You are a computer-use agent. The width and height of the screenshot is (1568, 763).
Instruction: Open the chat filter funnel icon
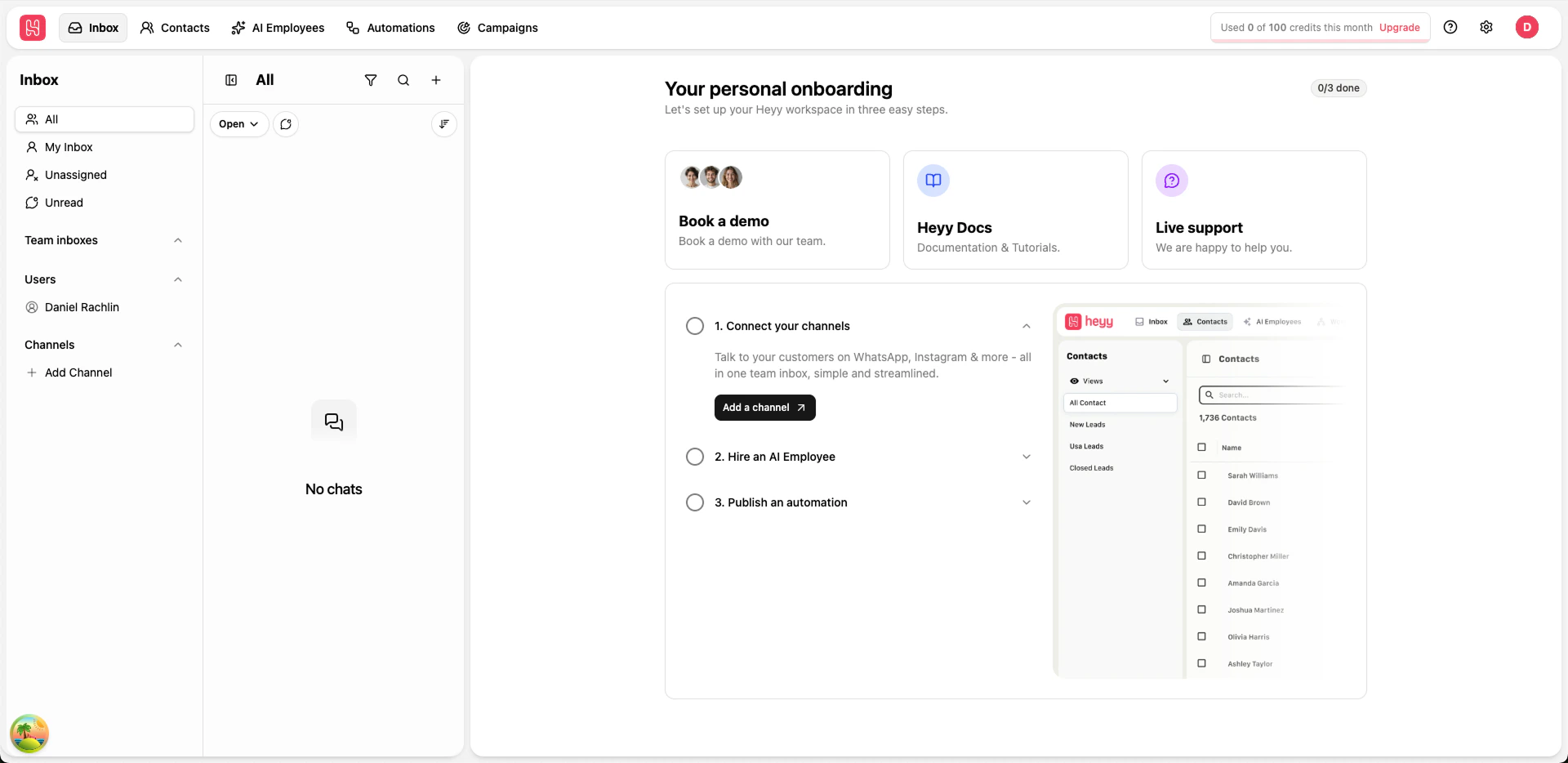click(x=371, y=80)
